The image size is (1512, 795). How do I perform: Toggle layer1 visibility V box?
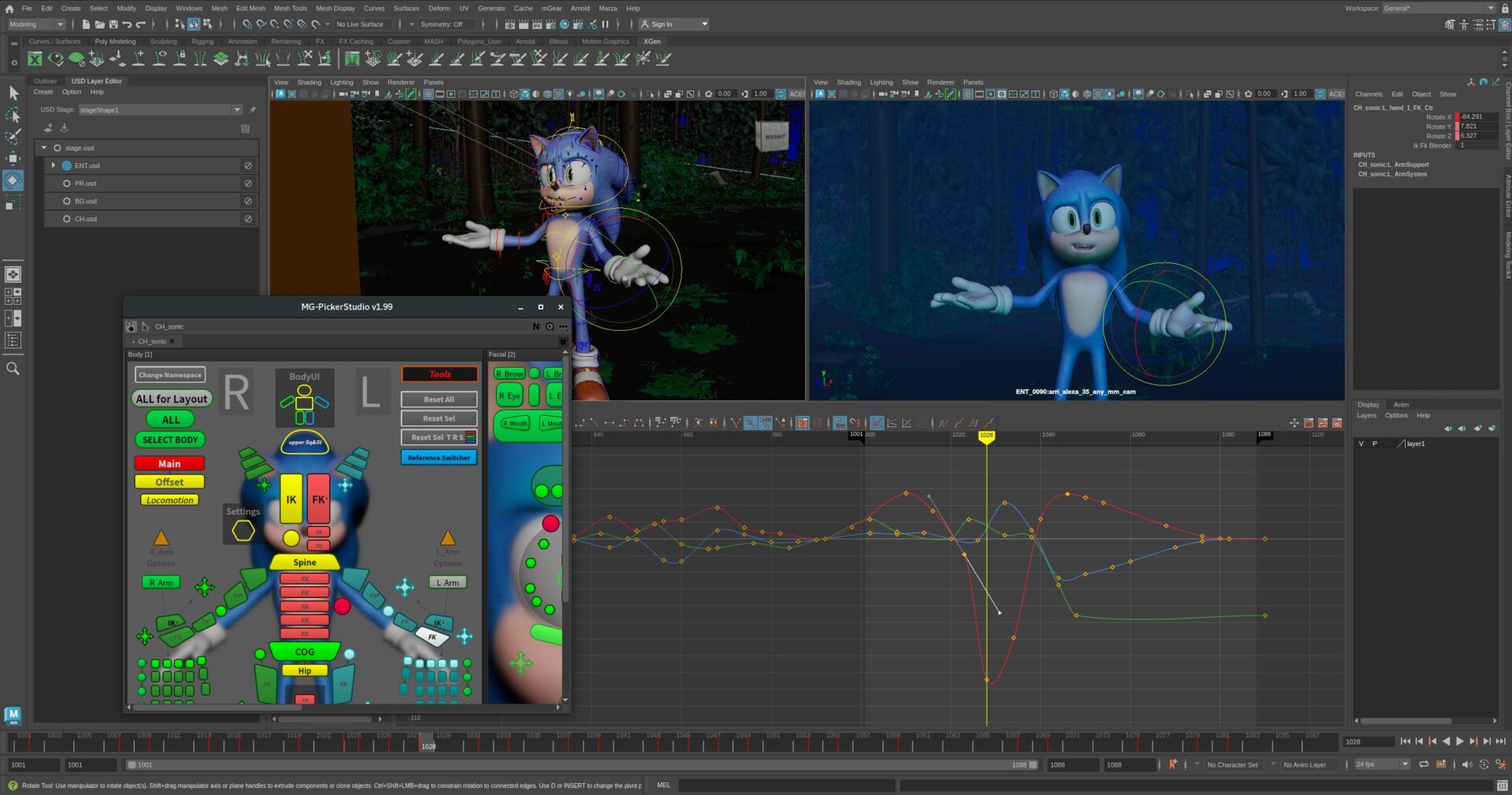click(x=1361, y=444)
